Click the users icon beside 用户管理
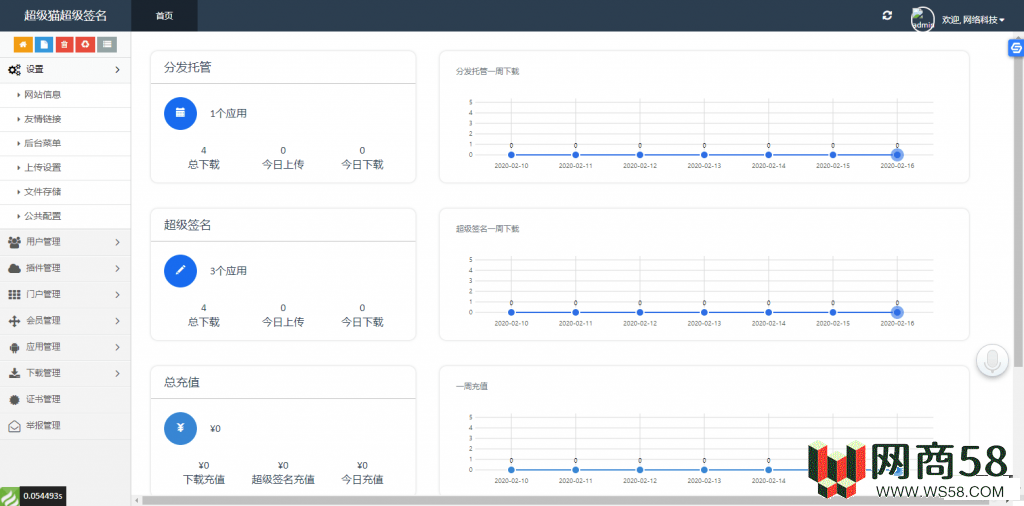This screenshot has height=506, width=1024. click(x=14, y=242)
